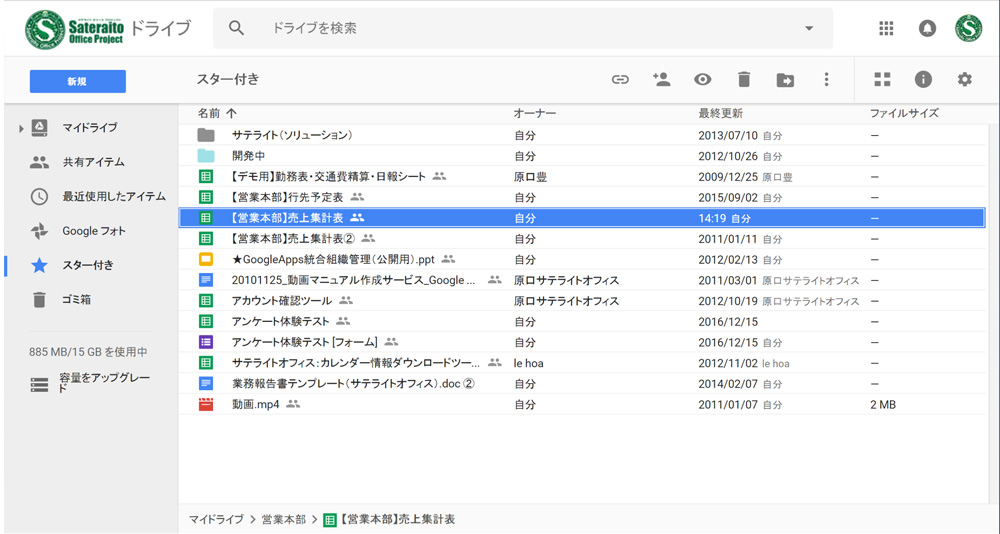Click owner 原口豊 in デモ用 row
Viewport: 1000px width, 534px height.
click(x=531, y=177)
